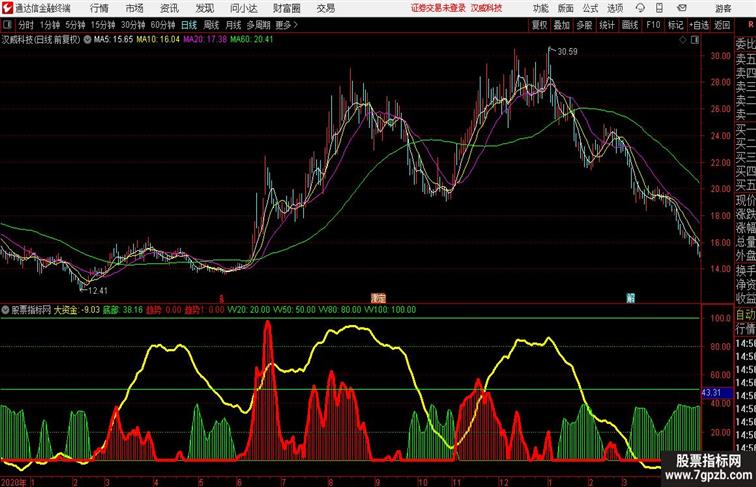The image size is (756, 487).
Task: Click the 2020年 date axis label
Action: pos(14,482)
